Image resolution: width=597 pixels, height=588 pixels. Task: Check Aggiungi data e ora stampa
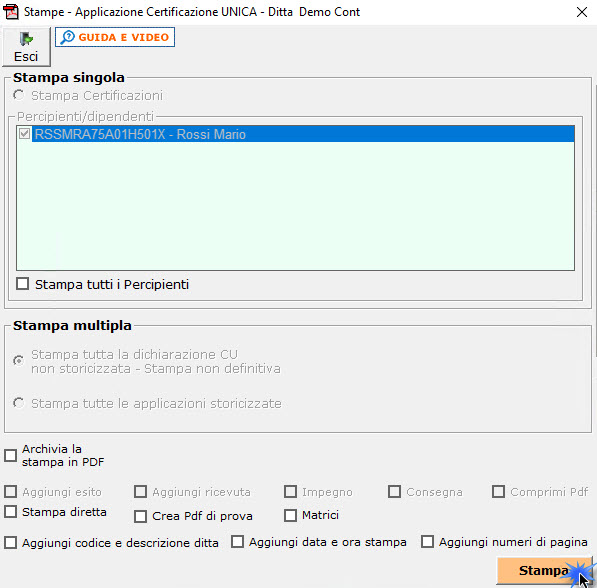click(238, 542)
